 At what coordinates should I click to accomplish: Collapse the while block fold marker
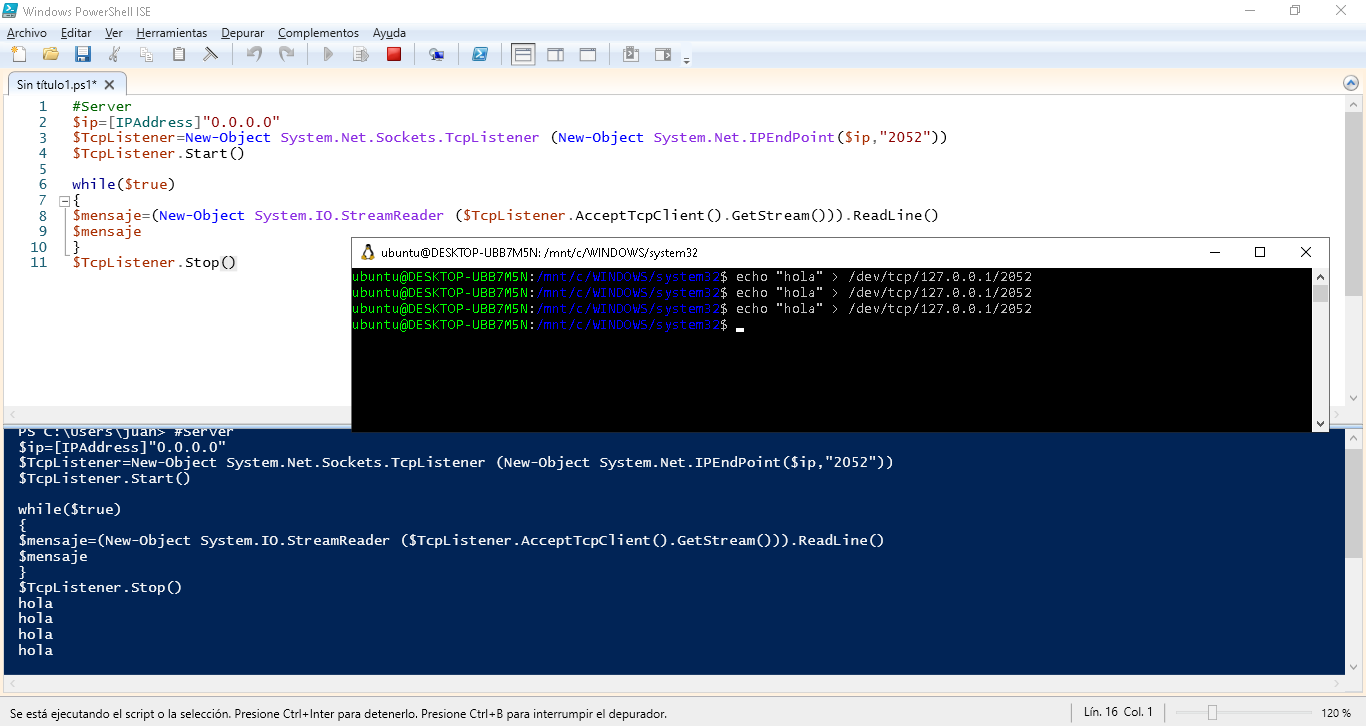[x=64, y=200]
